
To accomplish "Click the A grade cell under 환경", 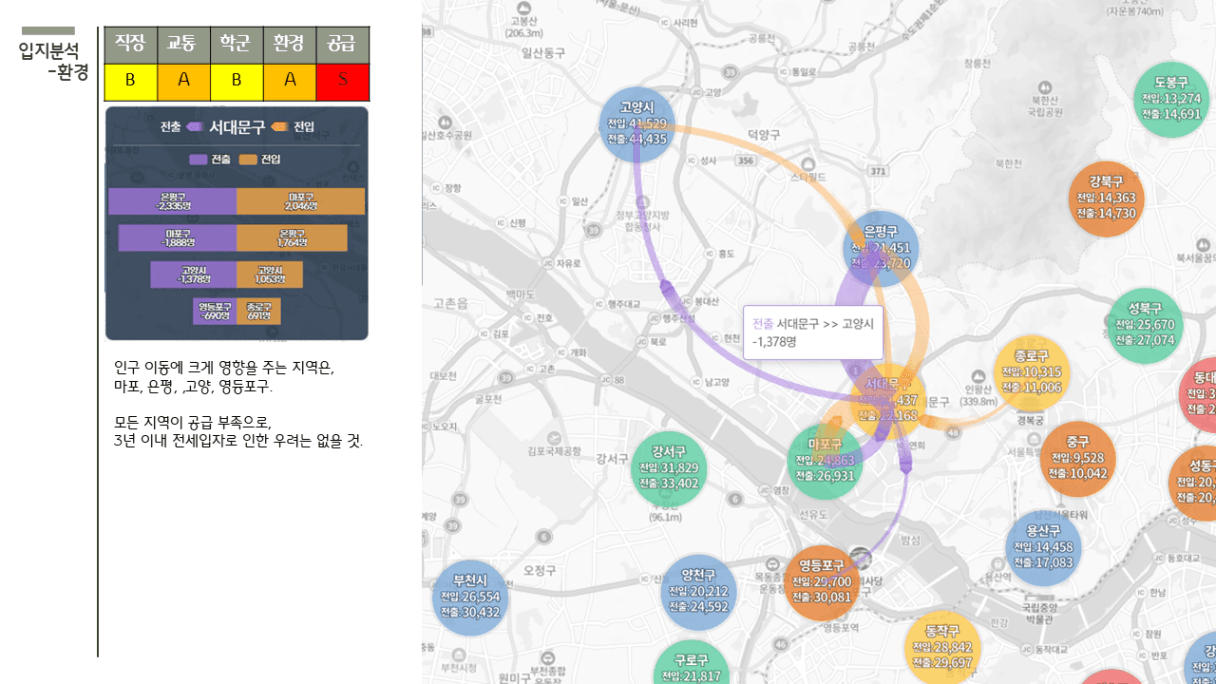I will click(290, 81).
